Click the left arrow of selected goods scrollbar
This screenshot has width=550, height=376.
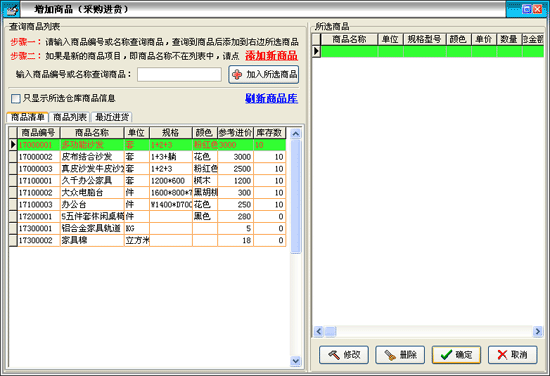click(318, 331)
